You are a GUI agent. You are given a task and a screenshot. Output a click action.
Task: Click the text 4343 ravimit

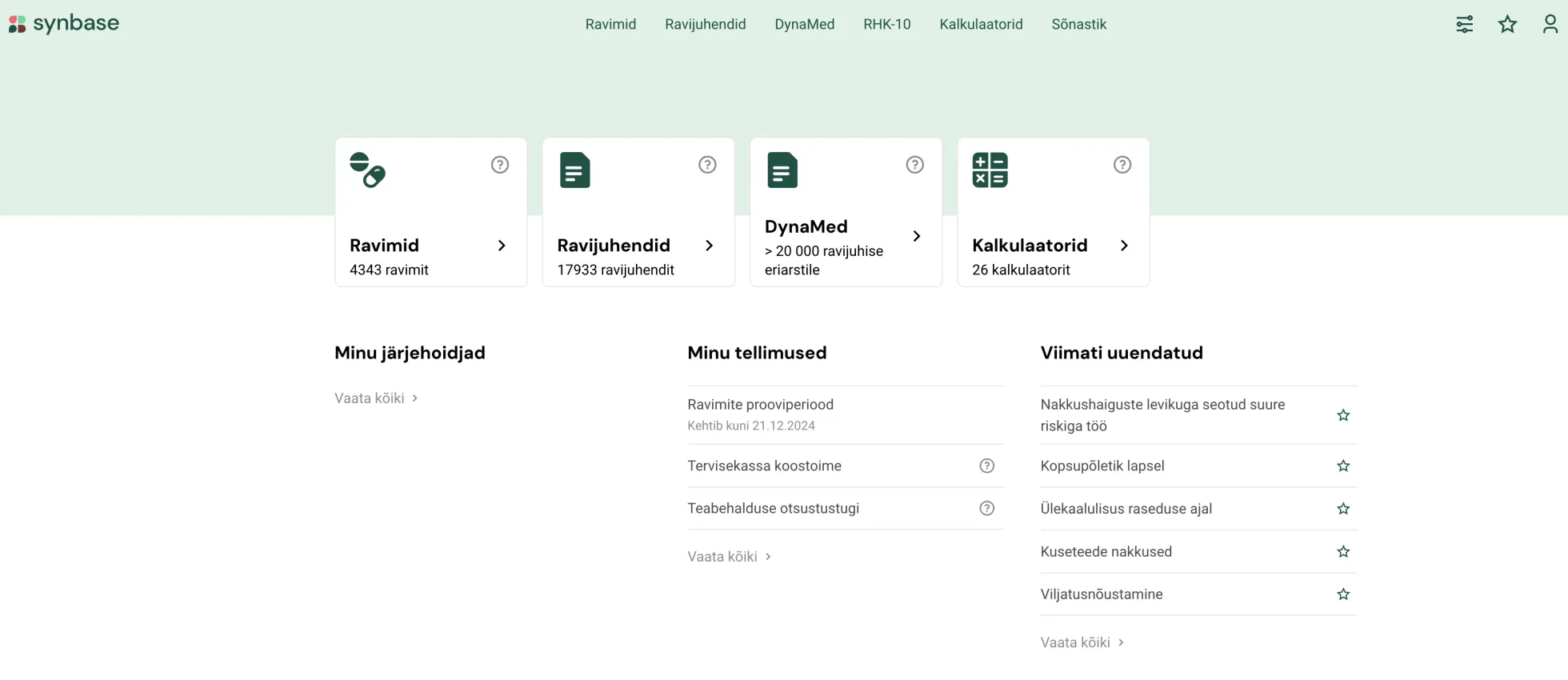pyautogui.click(x=389, y=270)
